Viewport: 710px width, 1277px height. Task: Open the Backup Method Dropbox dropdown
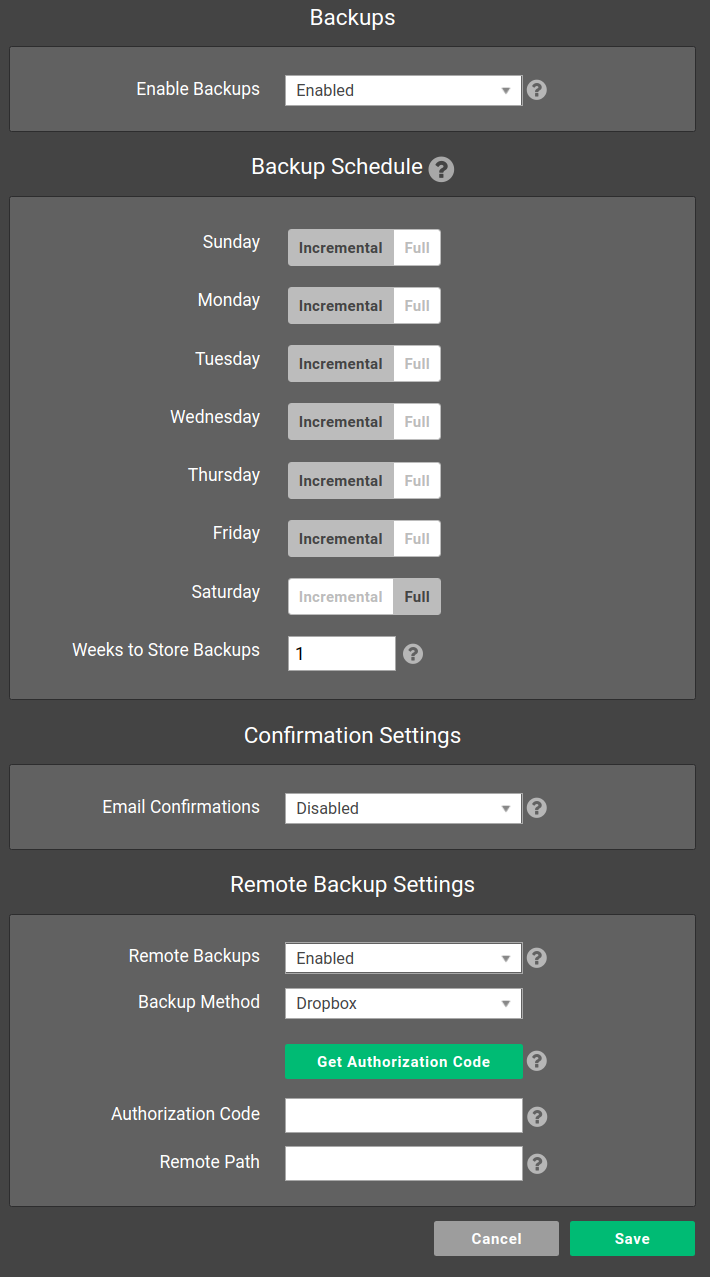coord(403,1003)
